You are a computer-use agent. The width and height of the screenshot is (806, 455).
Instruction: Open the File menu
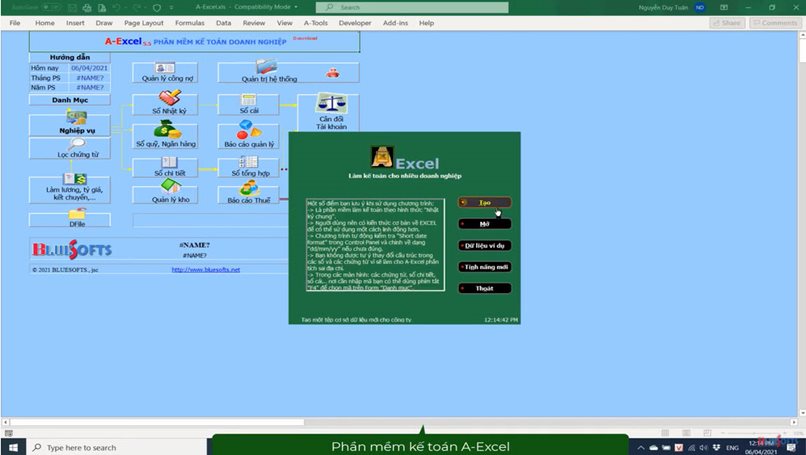coord(15,23)
